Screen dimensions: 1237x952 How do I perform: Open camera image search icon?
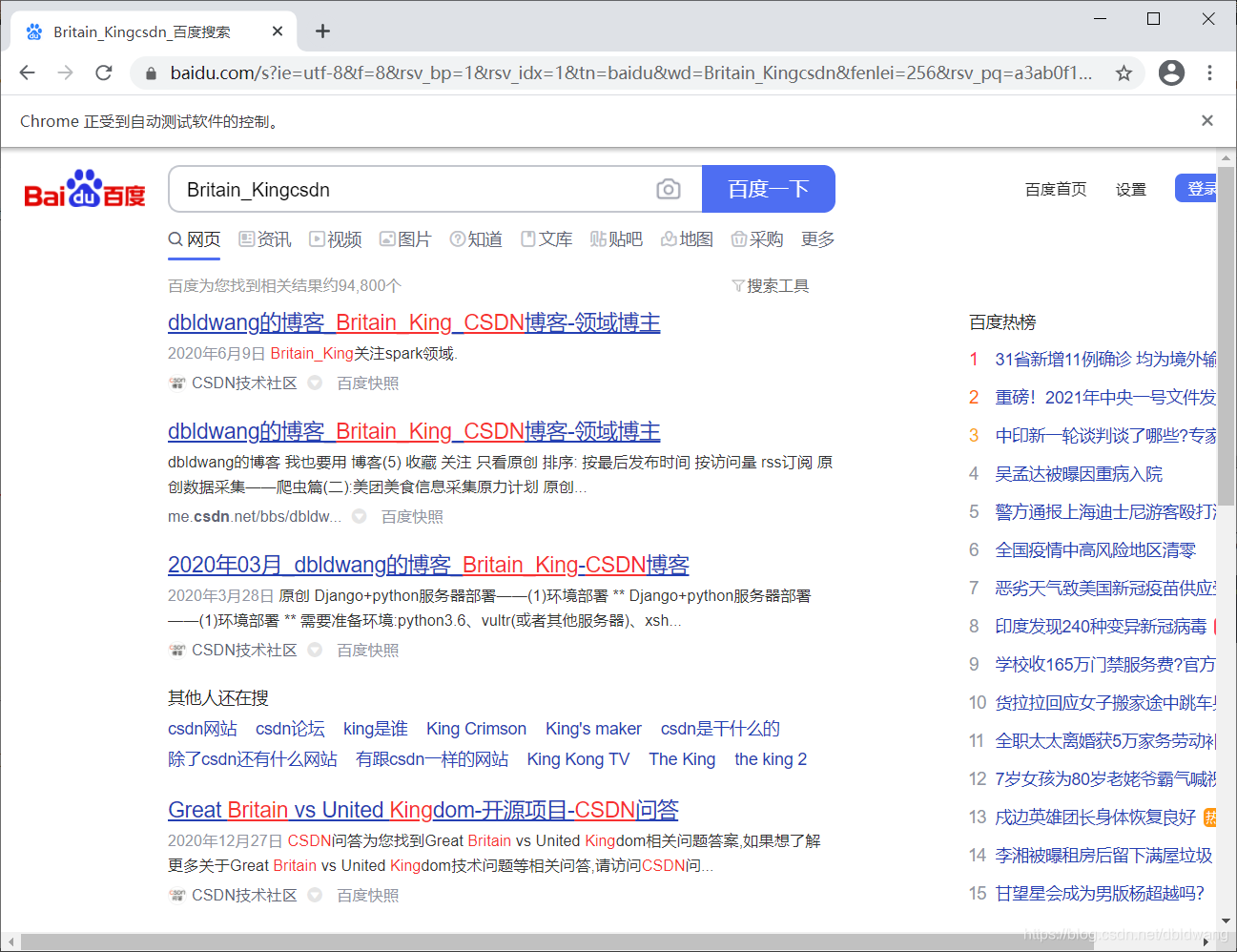pos(669,189)
